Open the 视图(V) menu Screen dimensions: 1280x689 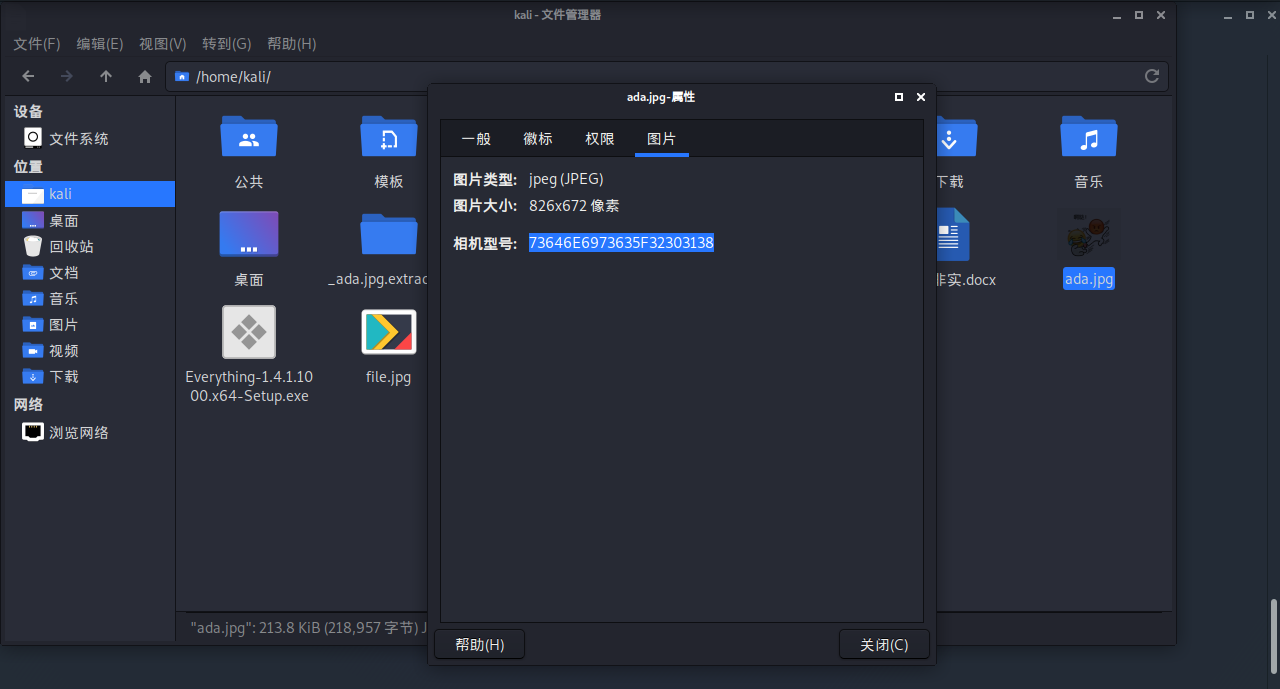tap(163, 44)
